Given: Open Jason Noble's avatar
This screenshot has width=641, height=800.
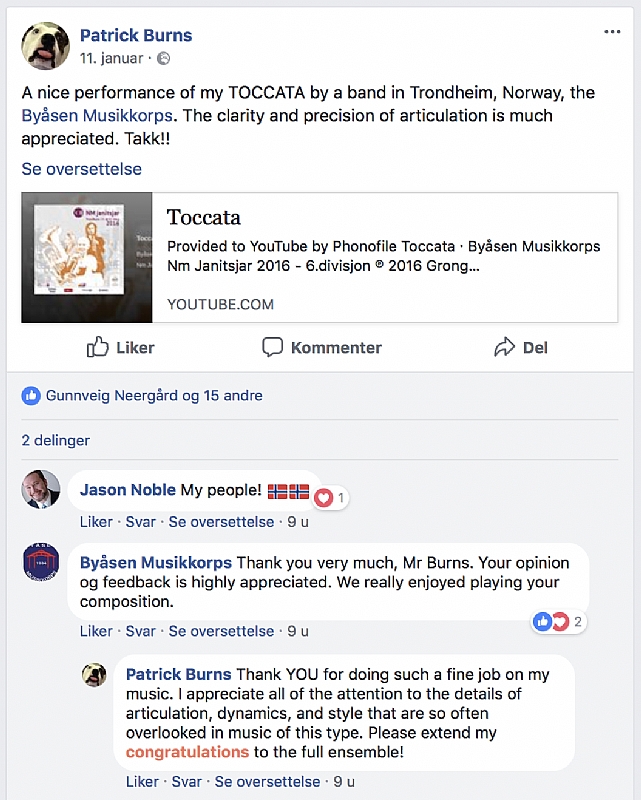Looking at the screenshot, I should coord(41,489).
